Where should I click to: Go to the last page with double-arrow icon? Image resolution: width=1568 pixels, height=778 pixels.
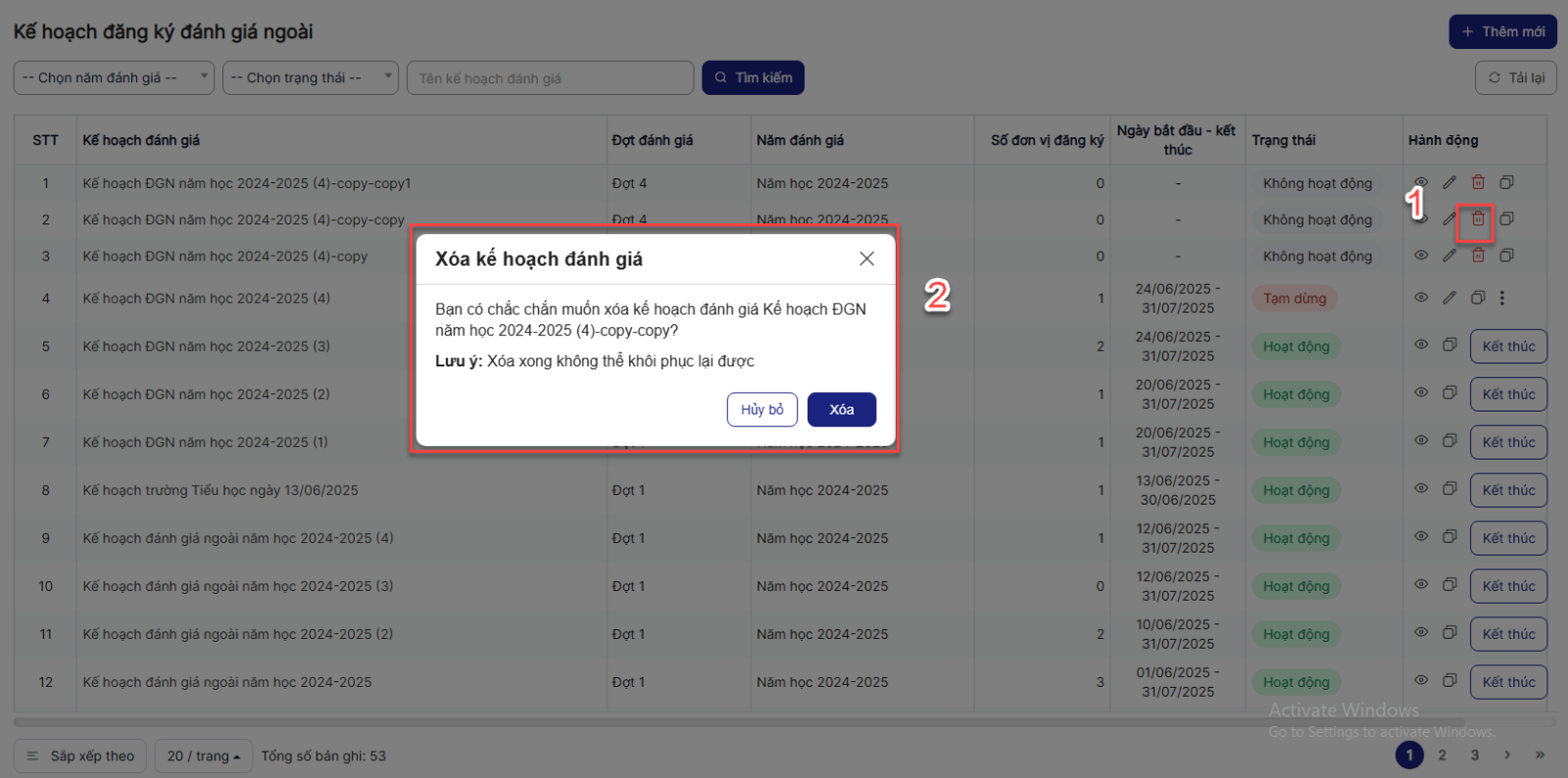pos(1540,754)
